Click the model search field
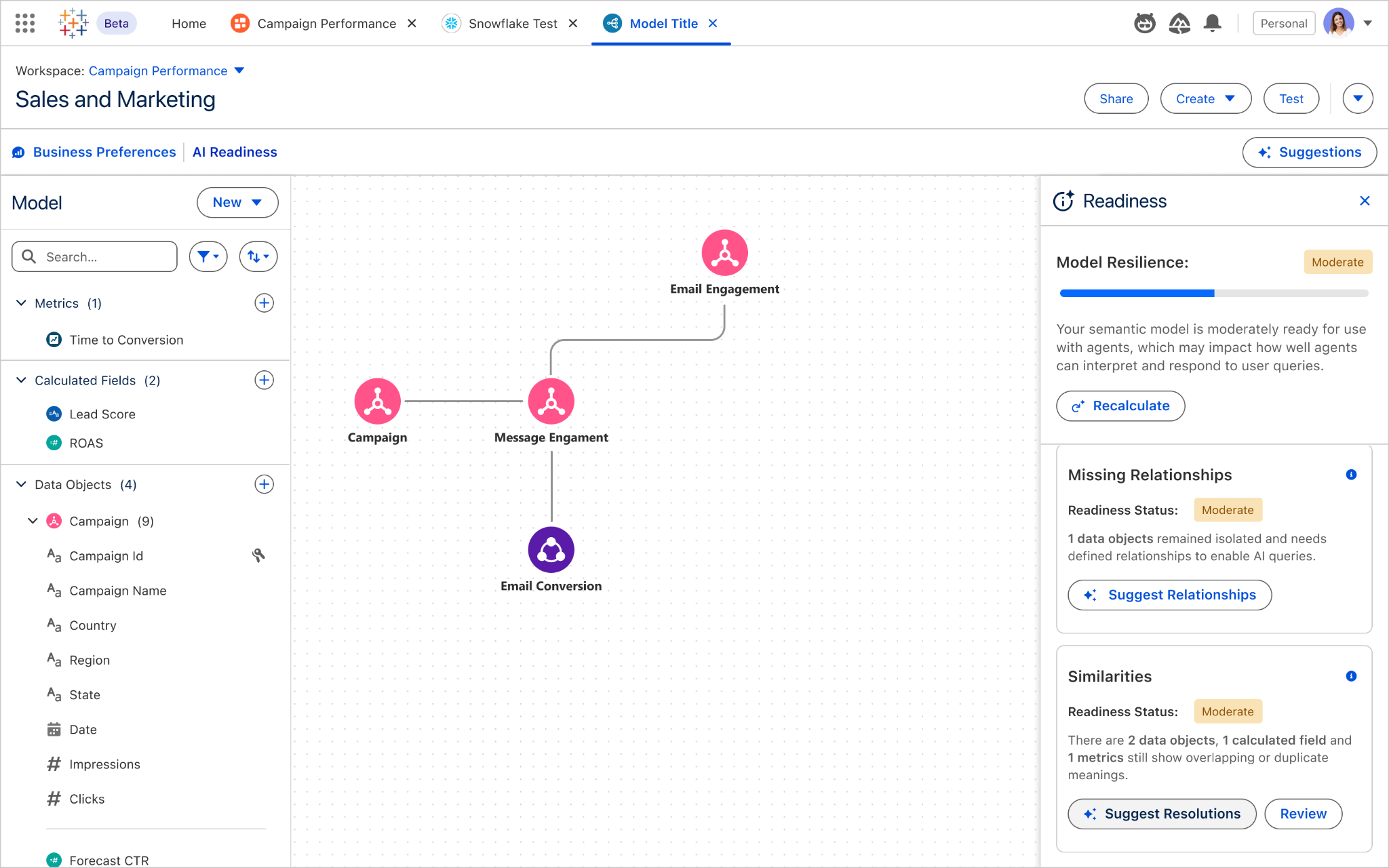 (102, 256)
